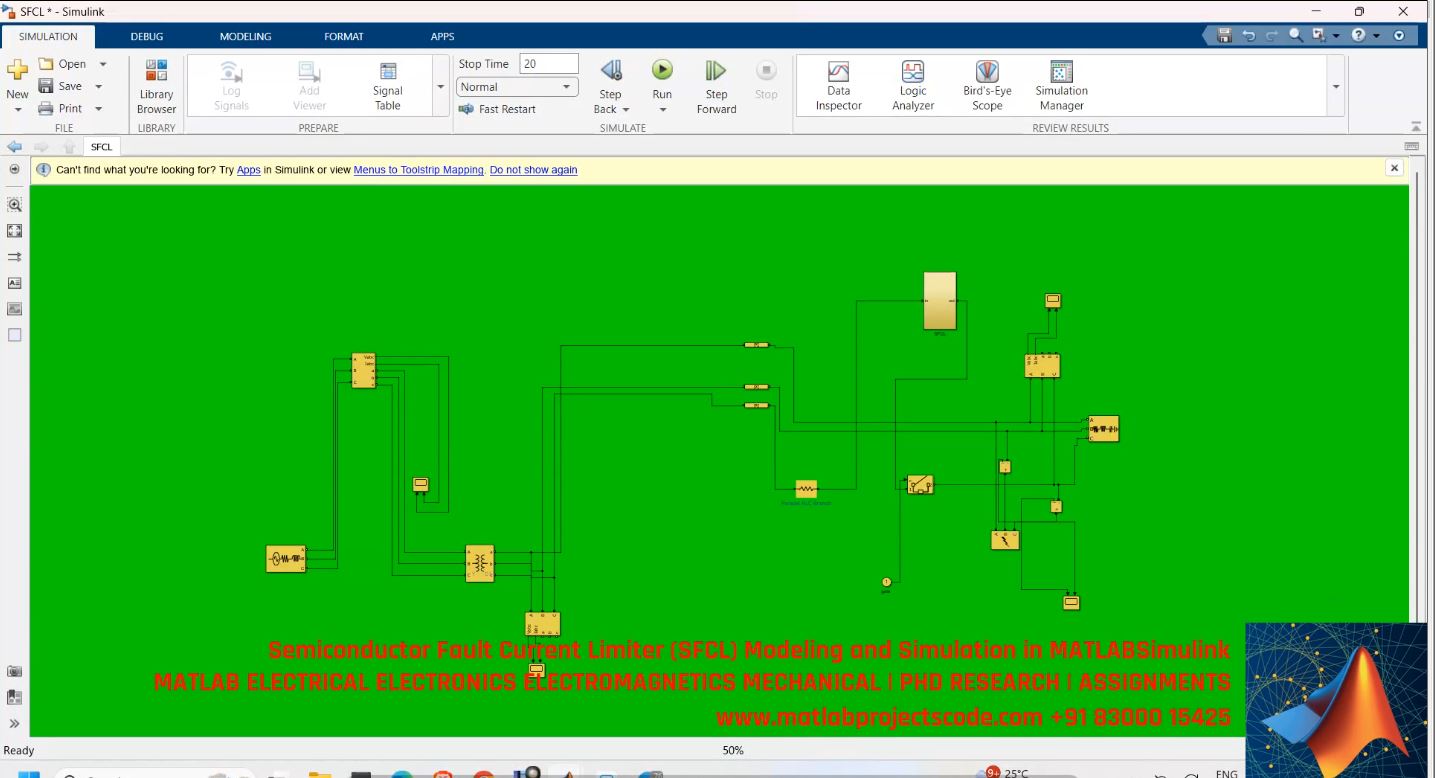
Task: Open the Library Browser
Action: click(156, 84)
